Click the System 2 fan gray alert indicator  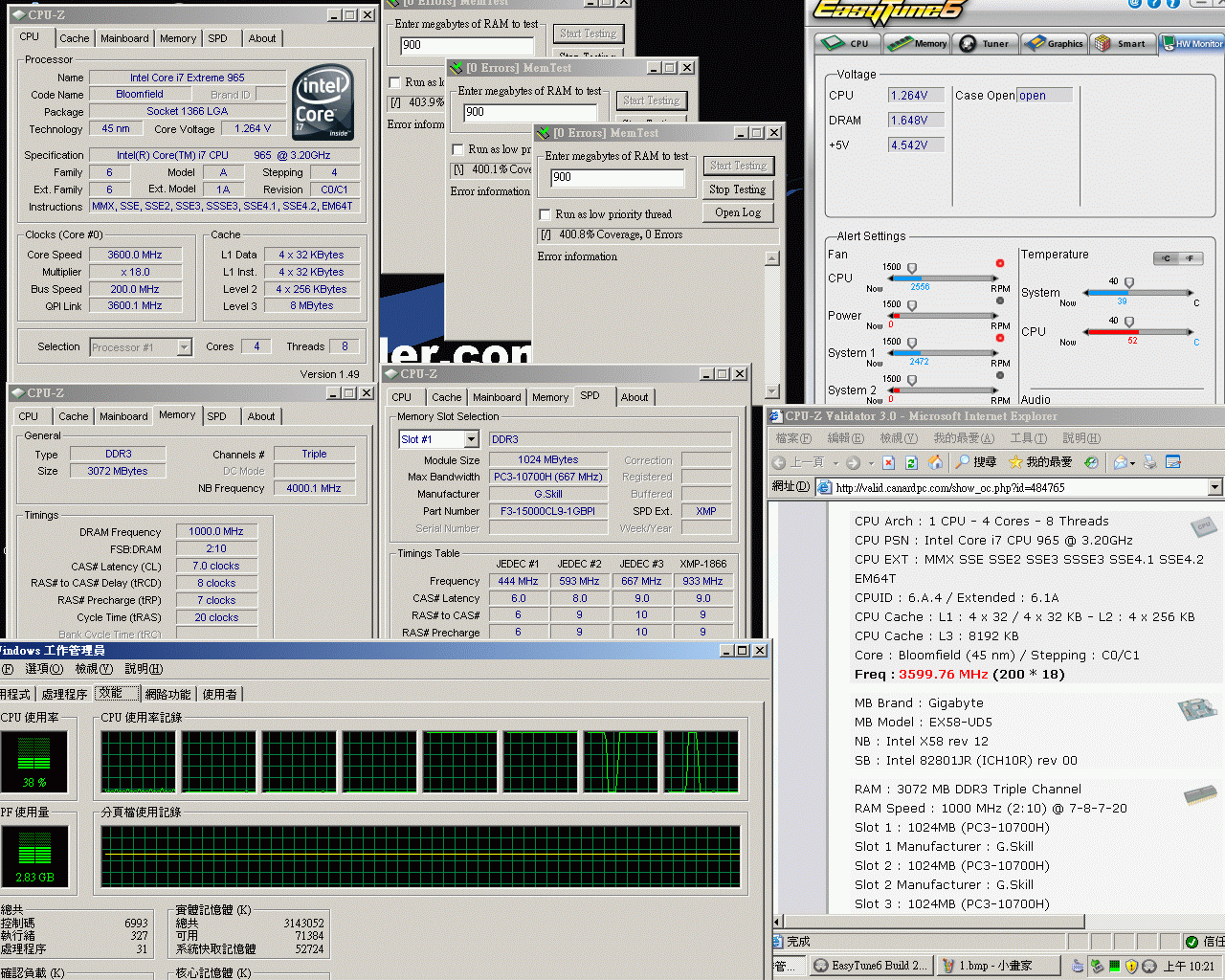point(1000,375)
